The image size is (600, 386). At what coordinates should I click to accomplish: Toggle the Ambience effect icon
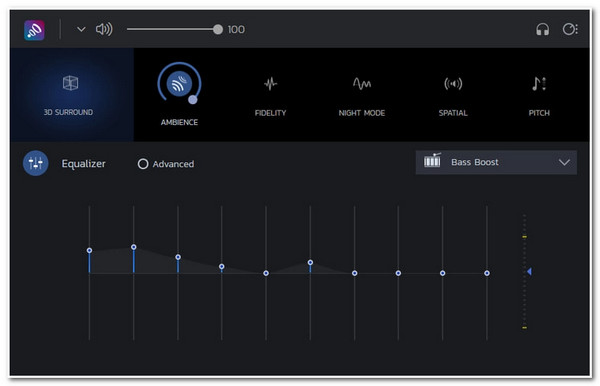pos(179,83)
